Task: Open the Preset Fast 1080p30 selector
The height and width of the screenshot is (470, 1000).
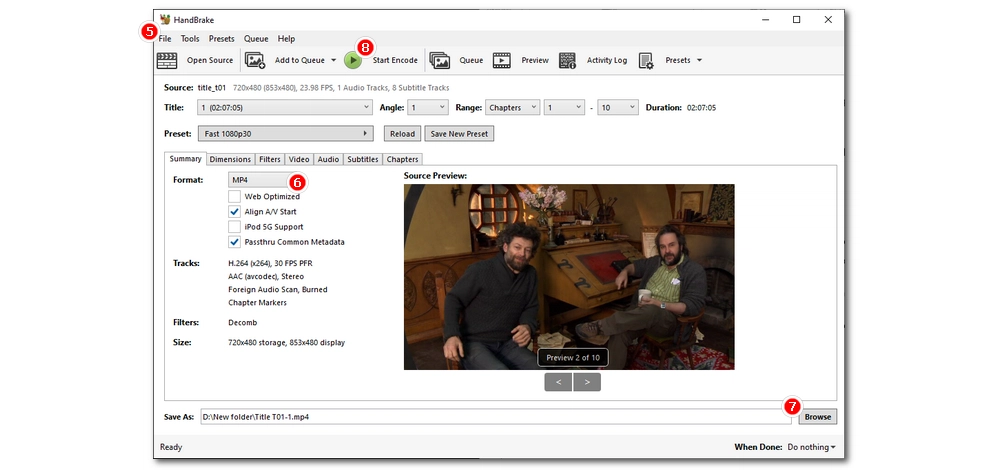Action: coord(285,134)
